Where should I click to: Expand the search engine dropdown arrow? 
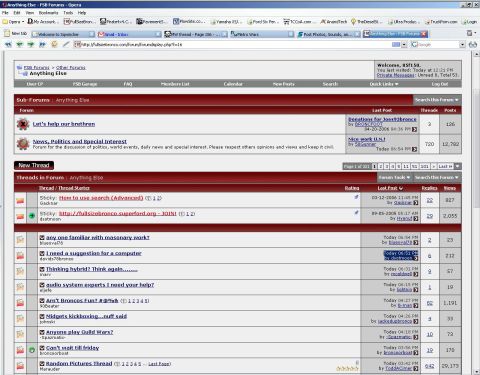(462, 45)
